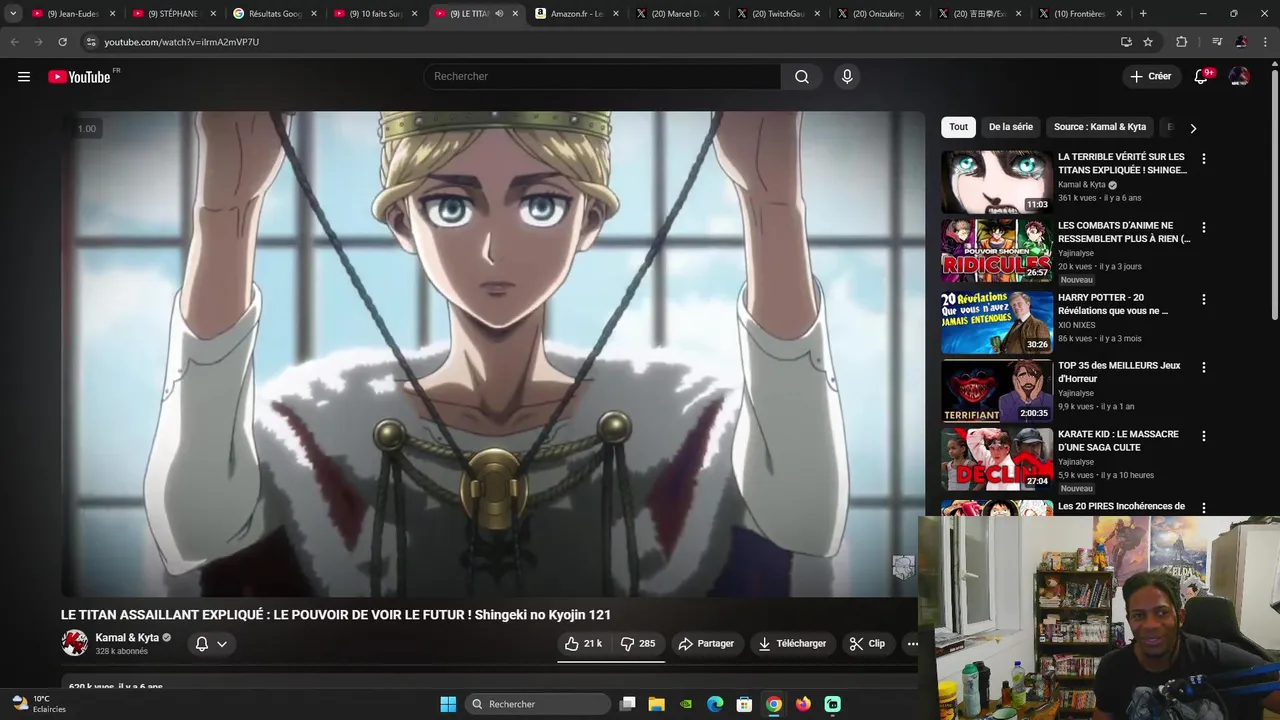This screenshot has height=720, width=1280.
Task: Open the browser extensions puzzle icon
Action: 1182,42
